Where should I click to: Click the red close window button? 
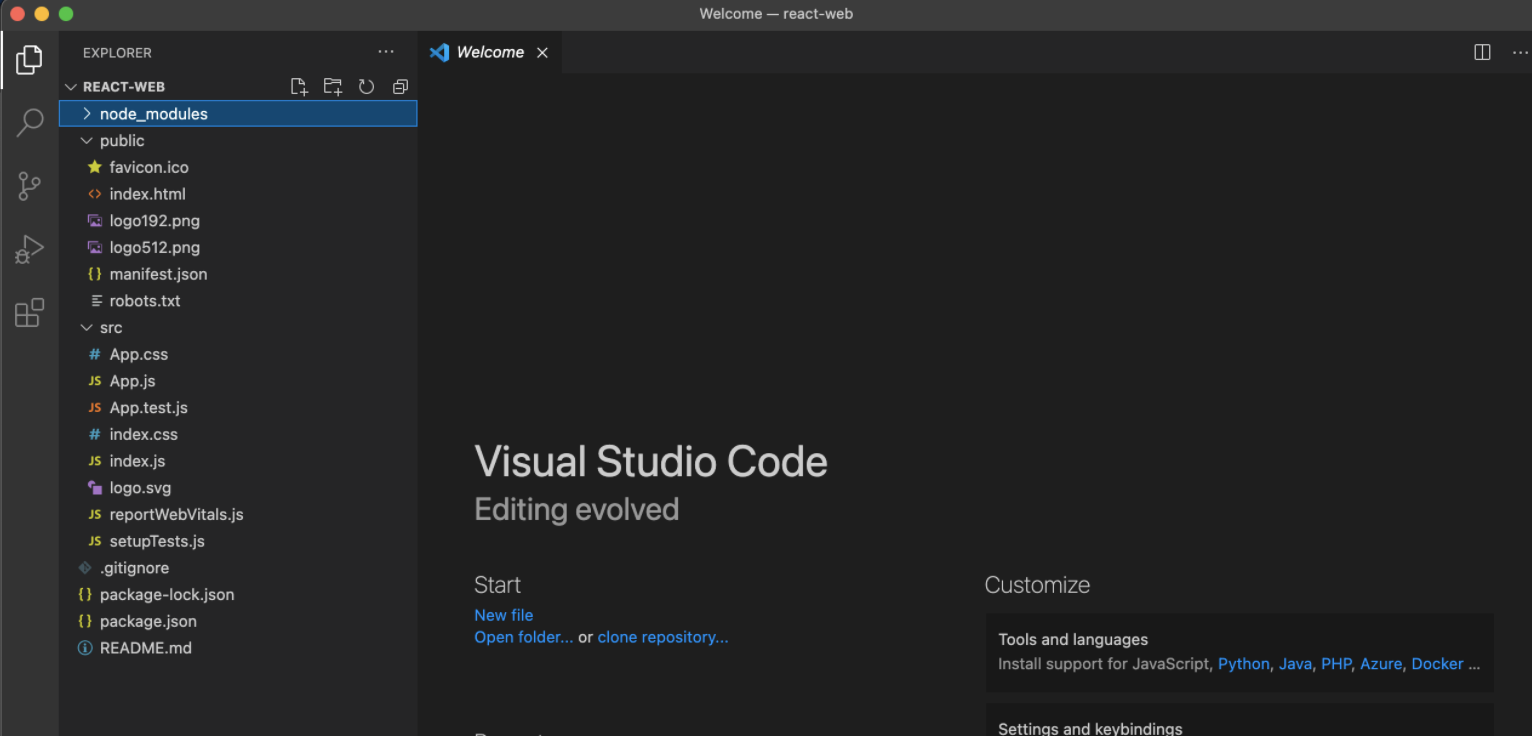(17, 14)
